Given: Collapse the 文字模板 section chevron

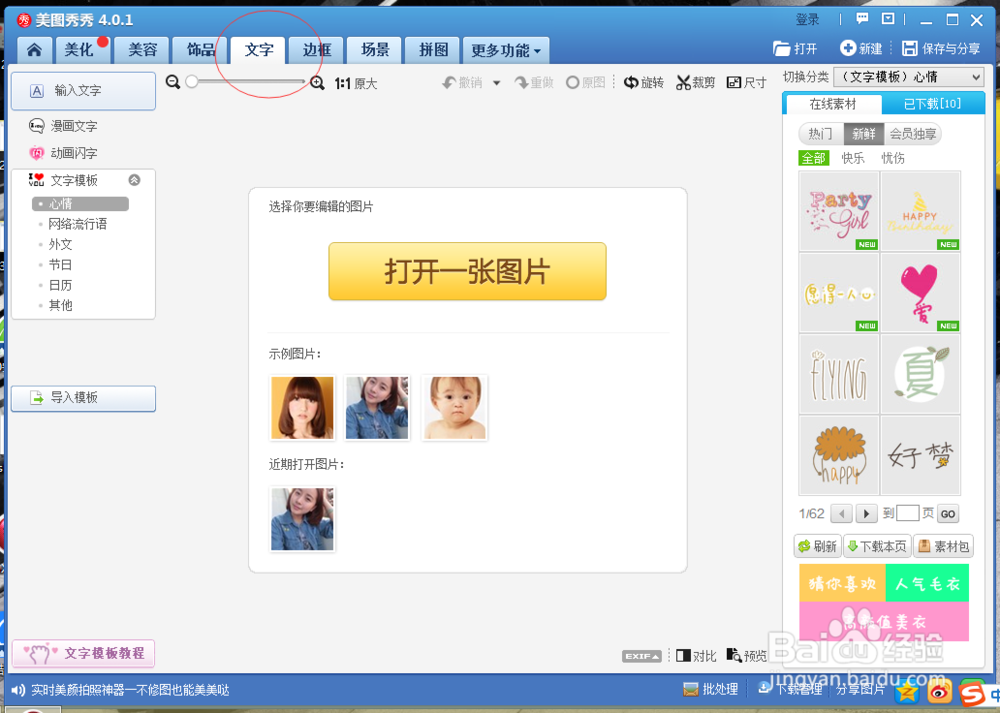Looking at the screenshot, I should (134, 180).
